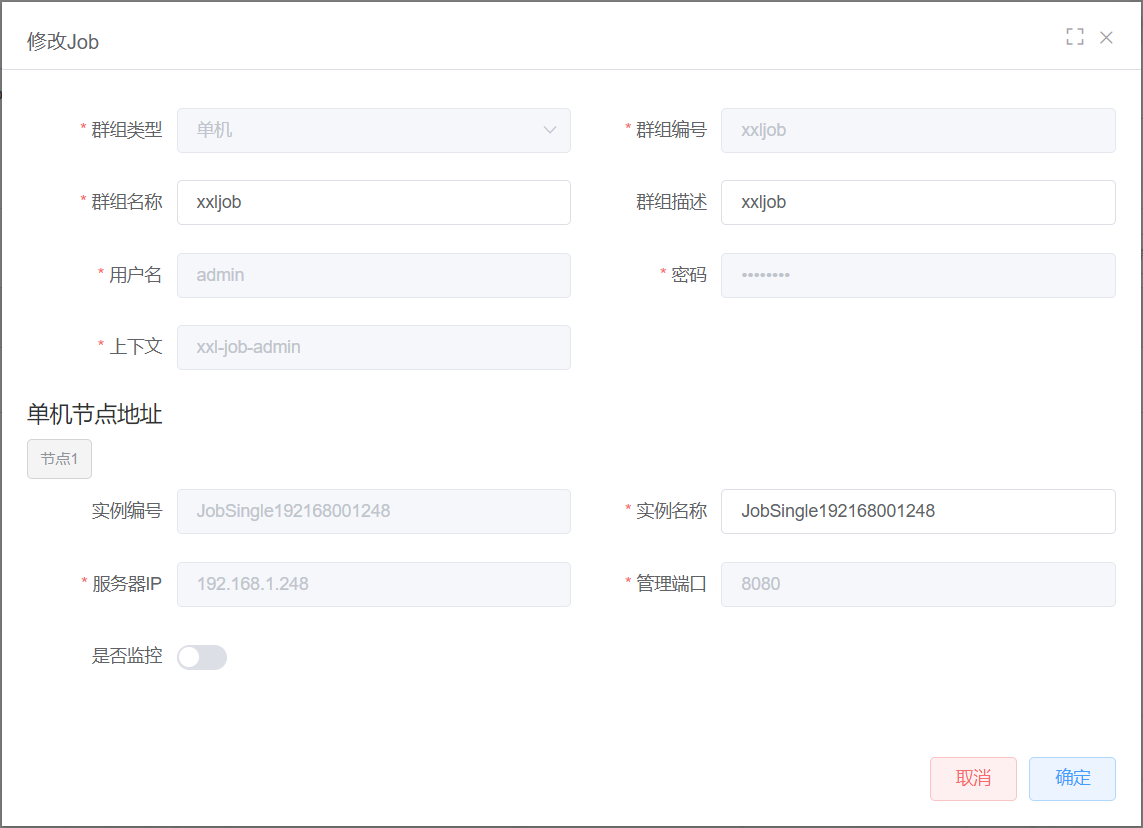
Task: Click the 修改Job dialog title
Action: tap(63, 42)
